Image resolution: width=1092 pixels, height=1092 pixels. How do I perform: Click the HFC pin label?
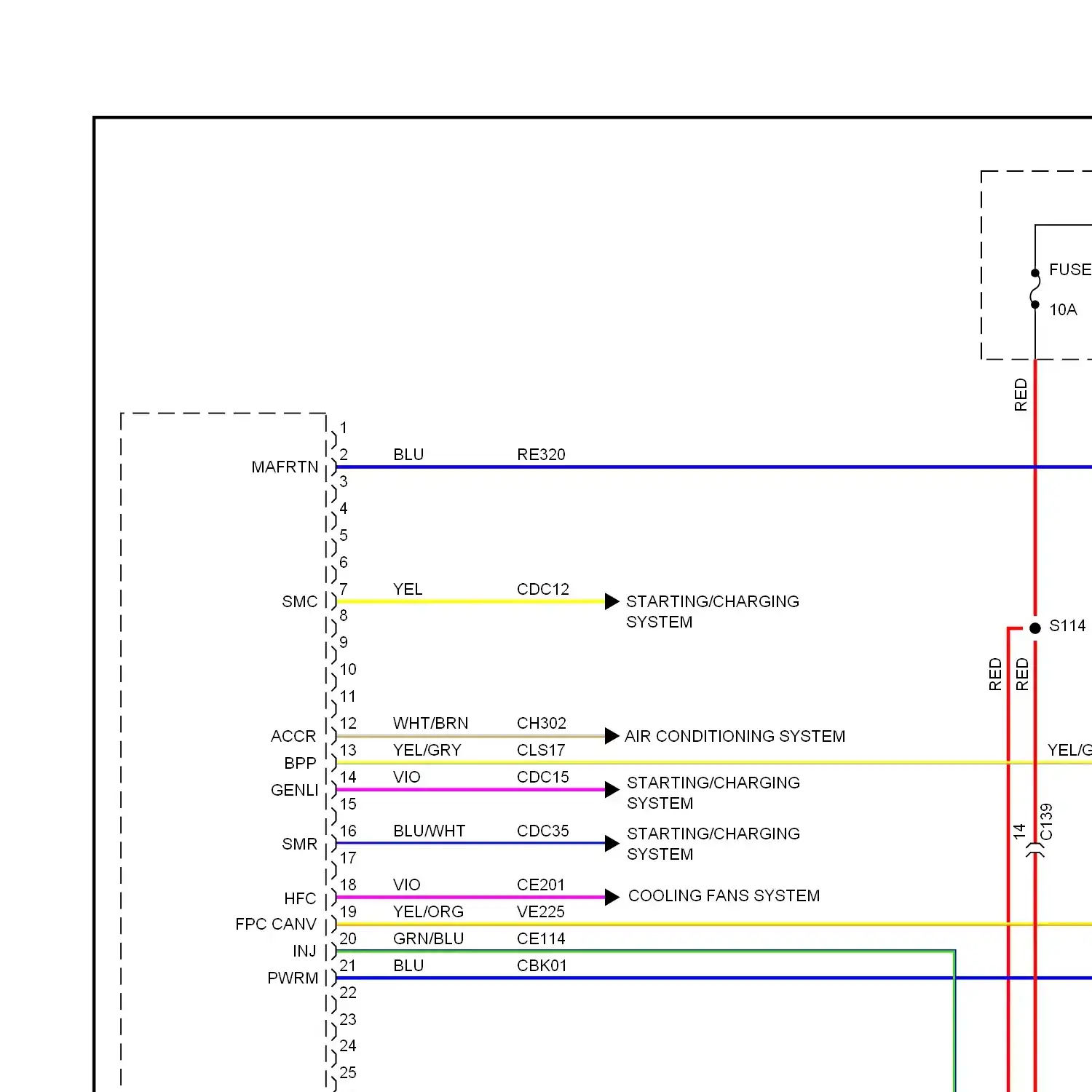(300, 898)
